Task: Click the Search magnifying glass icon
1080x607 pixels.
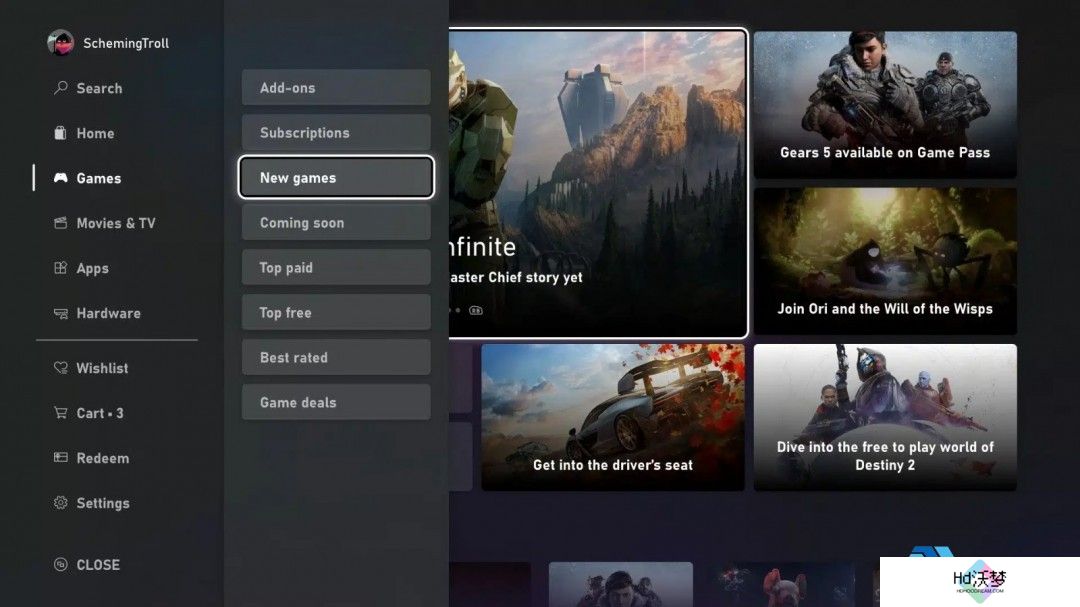Action: click(61, 88)
